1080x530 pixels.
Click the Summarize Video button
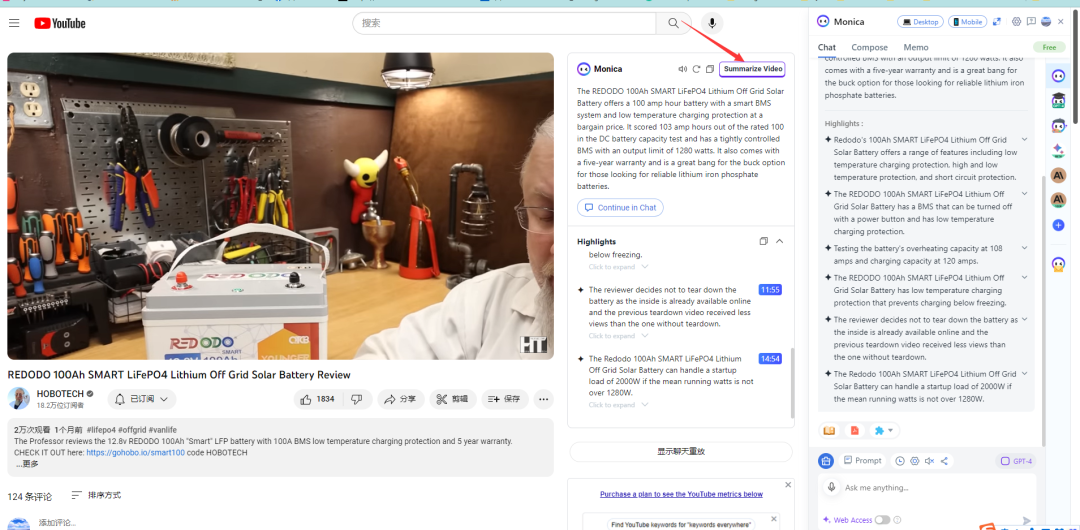752,69
